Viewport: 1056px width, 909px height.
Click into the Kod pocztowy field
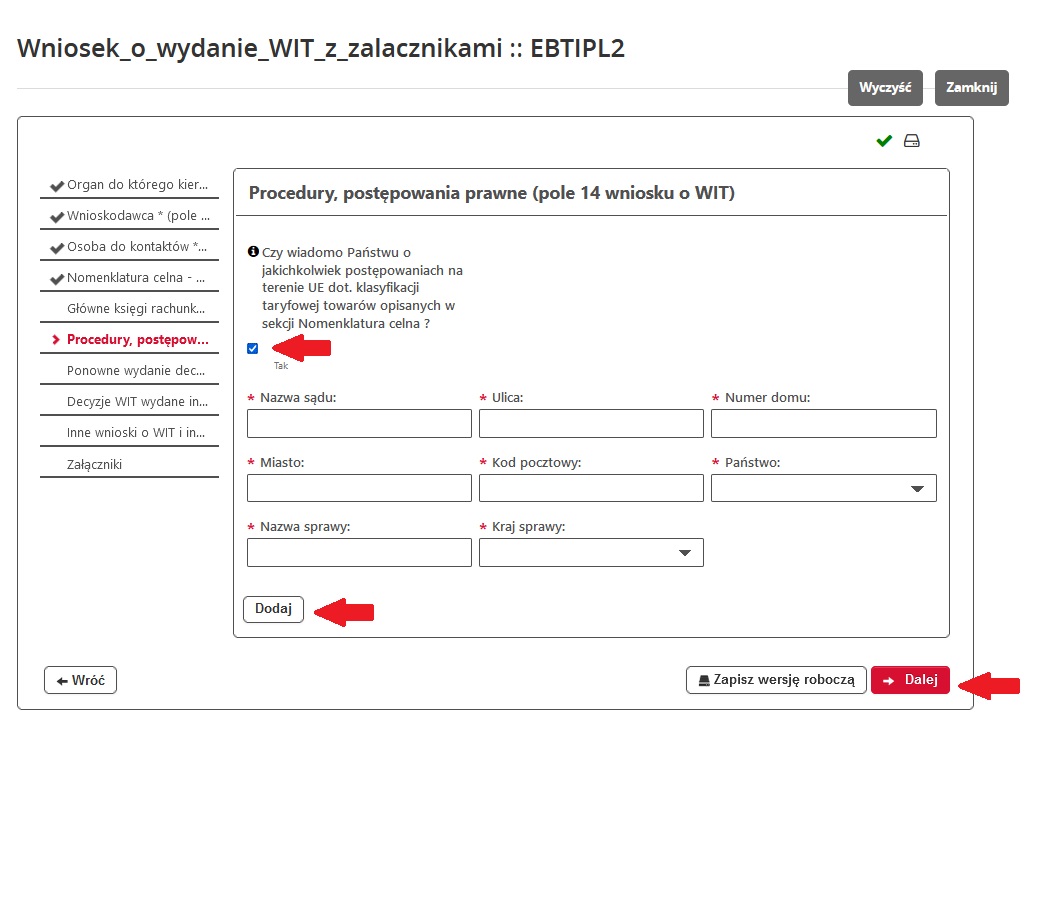click(591, 488)
